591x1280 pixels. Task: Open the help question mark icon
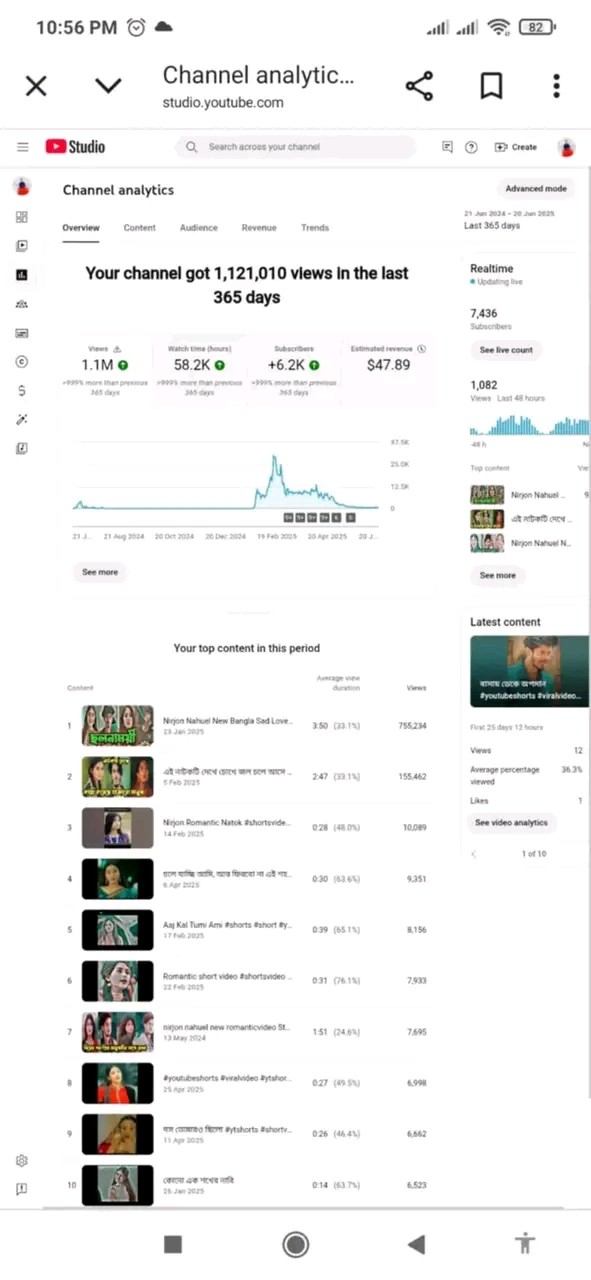click(471, 147)
